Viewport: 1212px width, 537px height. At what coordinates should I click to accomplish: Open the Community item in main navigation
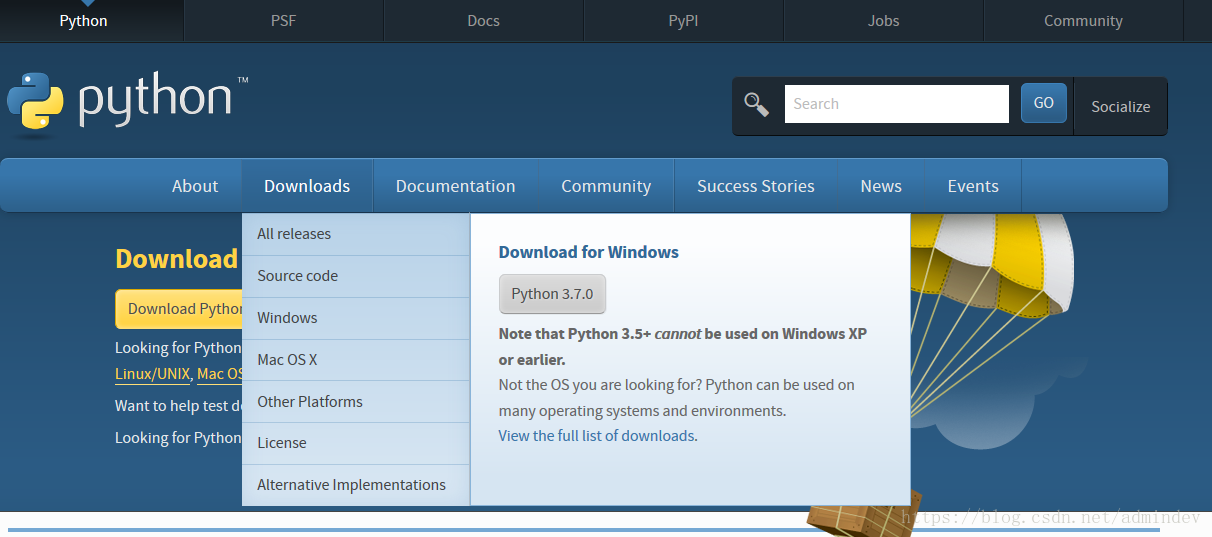606,186
